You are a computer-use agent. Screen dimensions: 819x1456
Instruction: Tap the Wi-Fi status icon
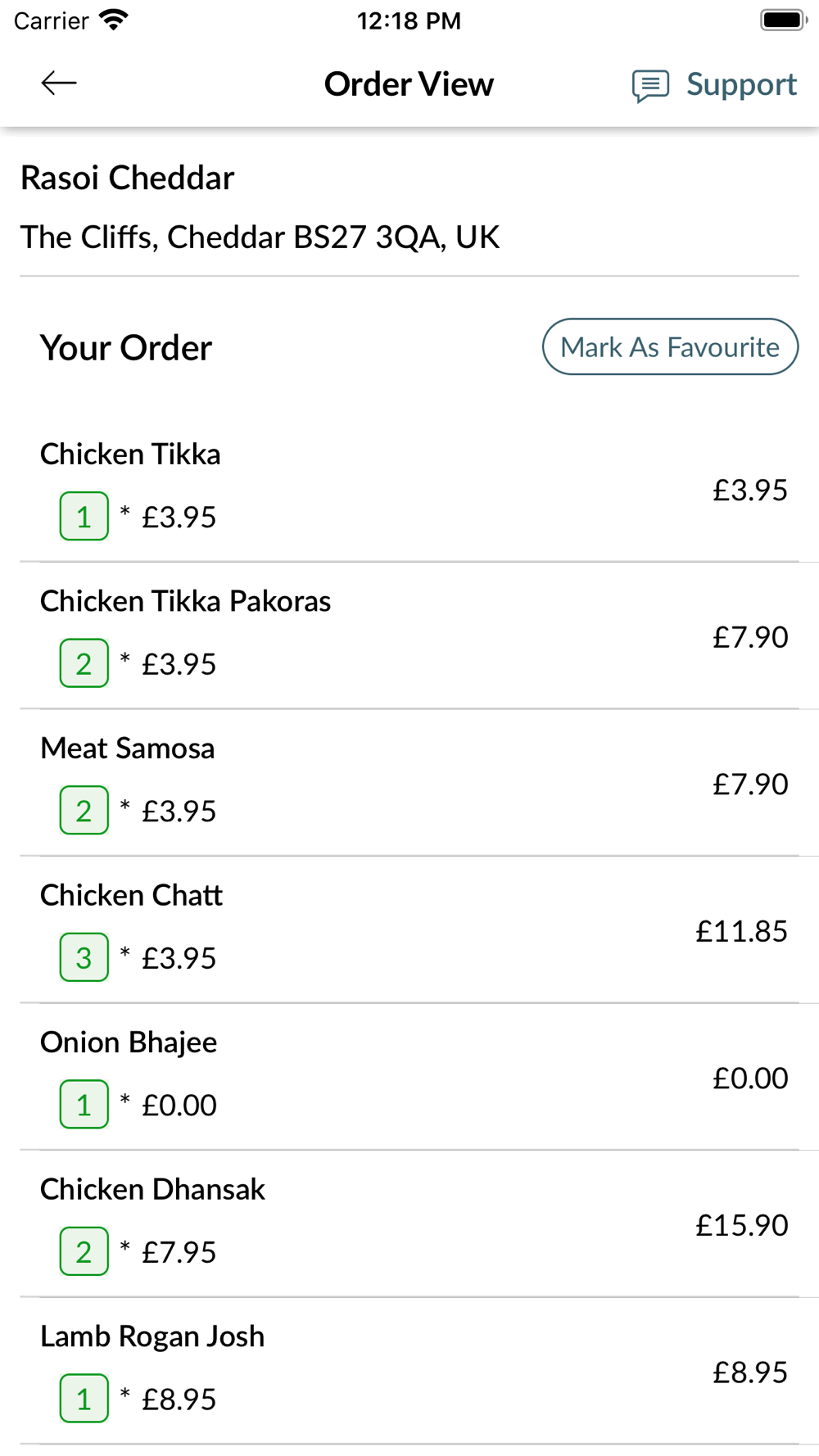113,20
